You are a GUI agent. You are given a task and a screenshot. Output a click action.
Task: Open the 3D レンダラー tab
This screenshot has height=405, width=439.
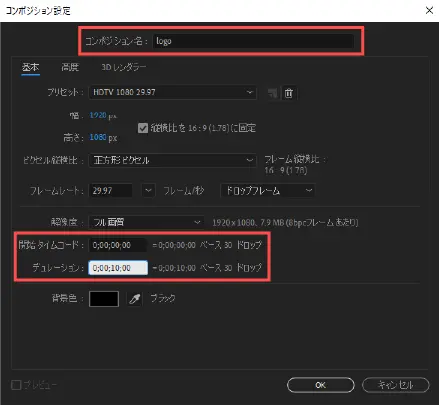pyautogui.click(x=124, y=67)
